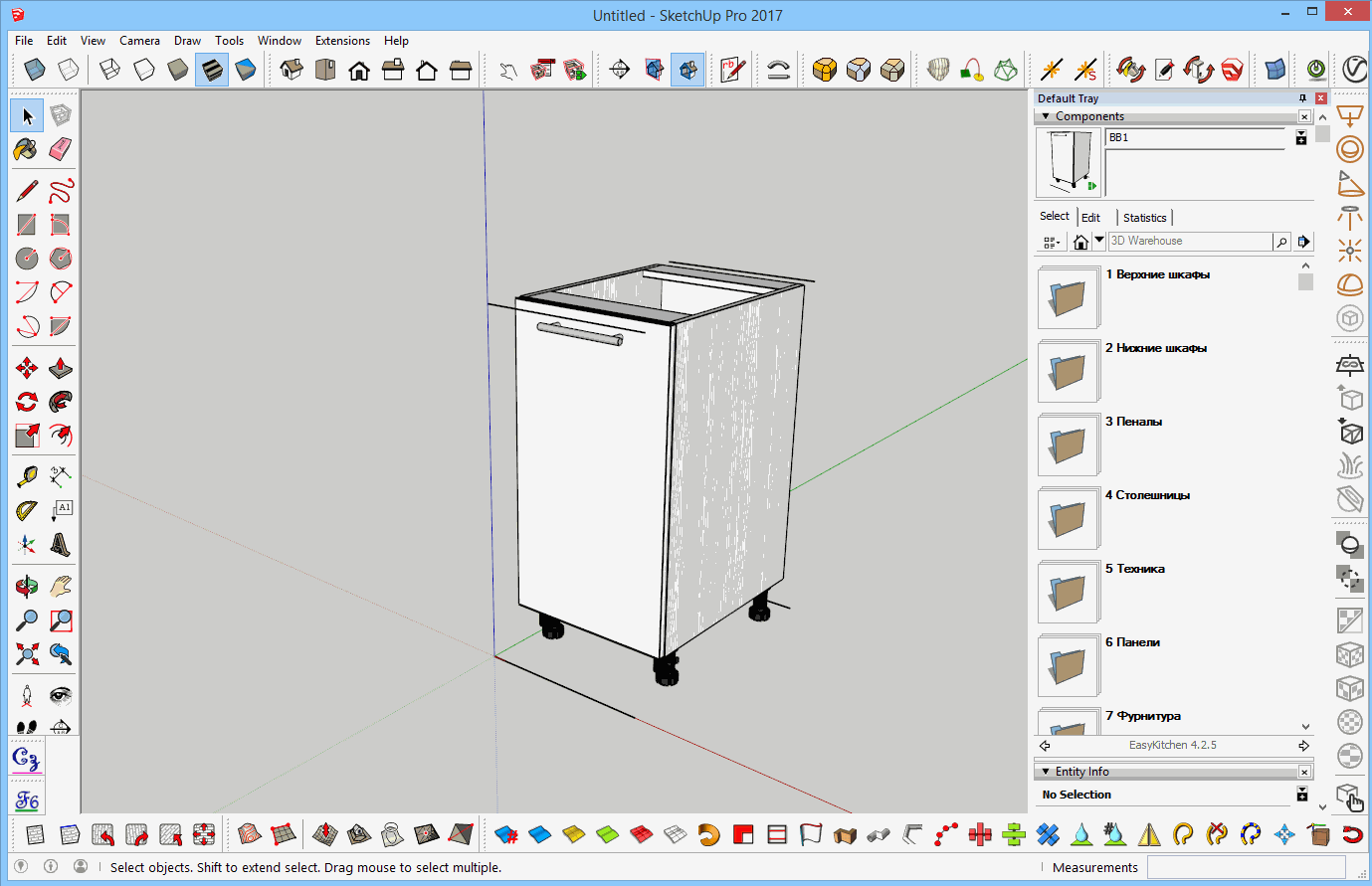Screen dimensions: 1372x886
Task: Collapse the Entity Info panel
Action: click(x=1046, y=772)
